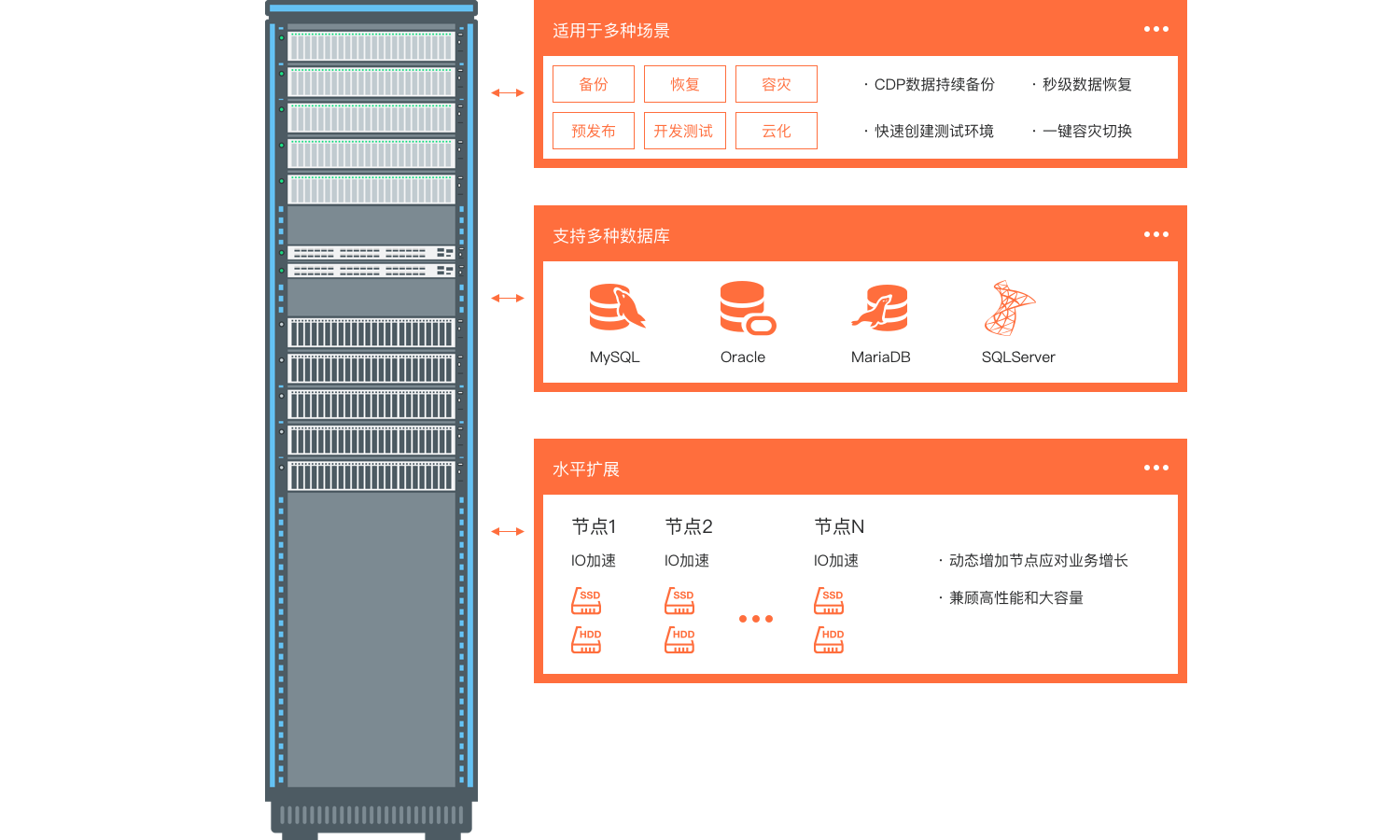The height and width of the screenshot is (840, 1400).
Task: Click the text 一键容灾切换
Action: pyautogui.click(x=1087, y=132)
